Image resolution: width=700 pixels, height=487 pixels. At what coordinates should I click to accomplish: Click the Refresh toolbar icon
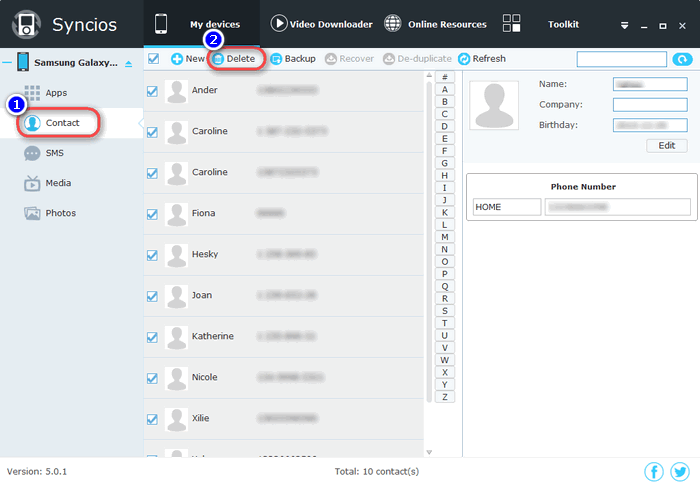(x=465, y=59)
